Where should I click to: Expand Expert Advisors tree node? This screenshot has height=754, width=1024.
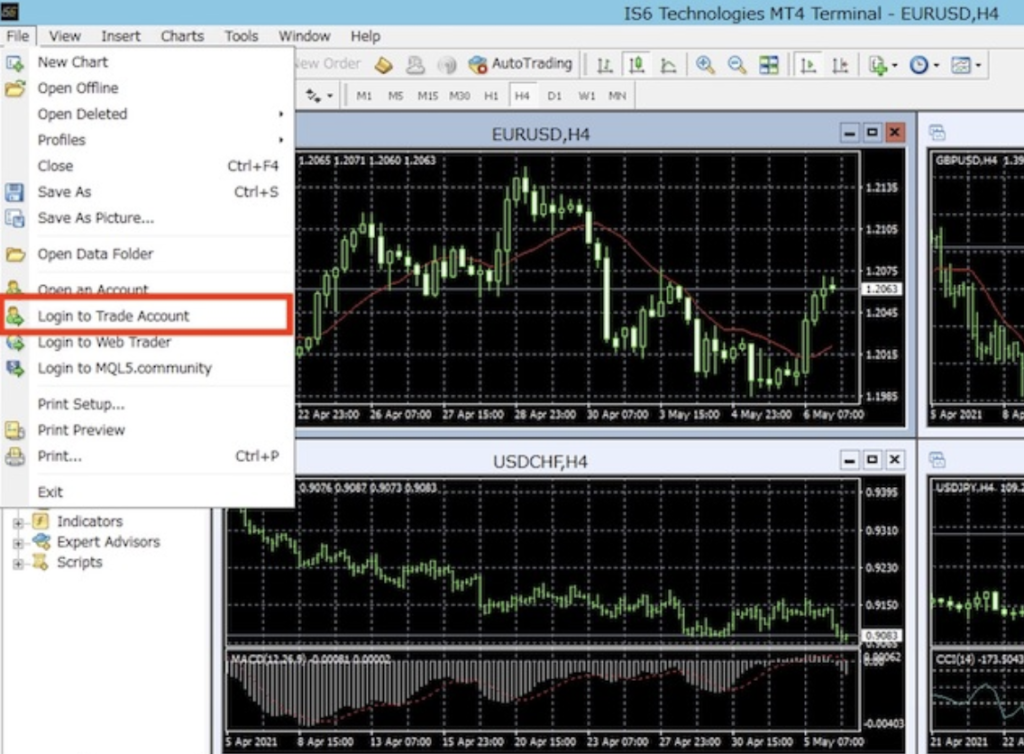tap(18, 542)
